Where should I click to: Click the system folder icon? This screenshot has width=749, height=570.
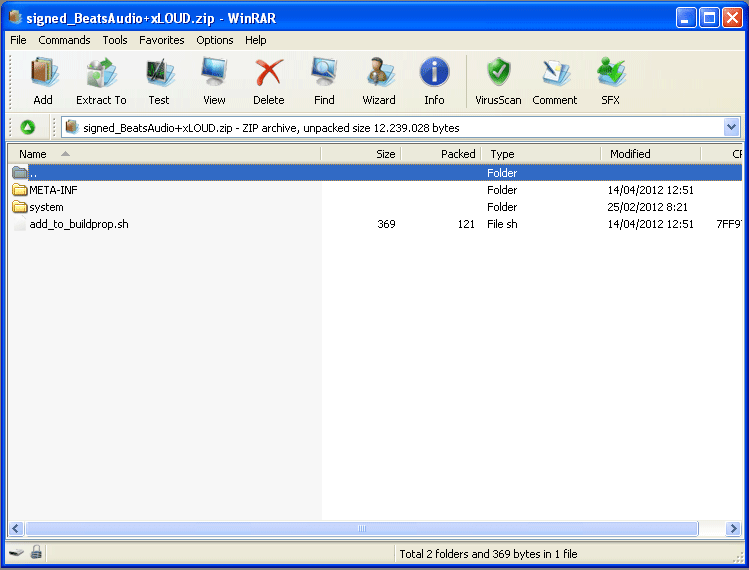pos(20,207)
